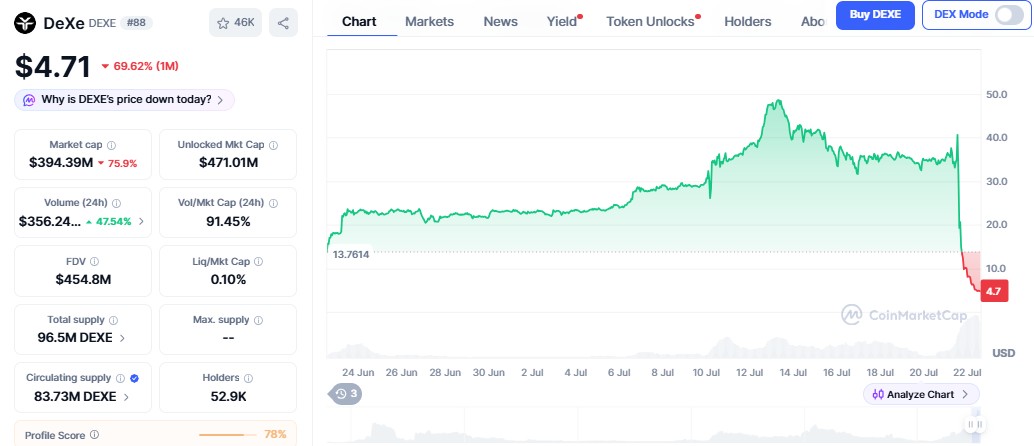The image size is (1034, 446).
Task: Expand the Volume (24h) details chevron
Action: pos(140,222)
